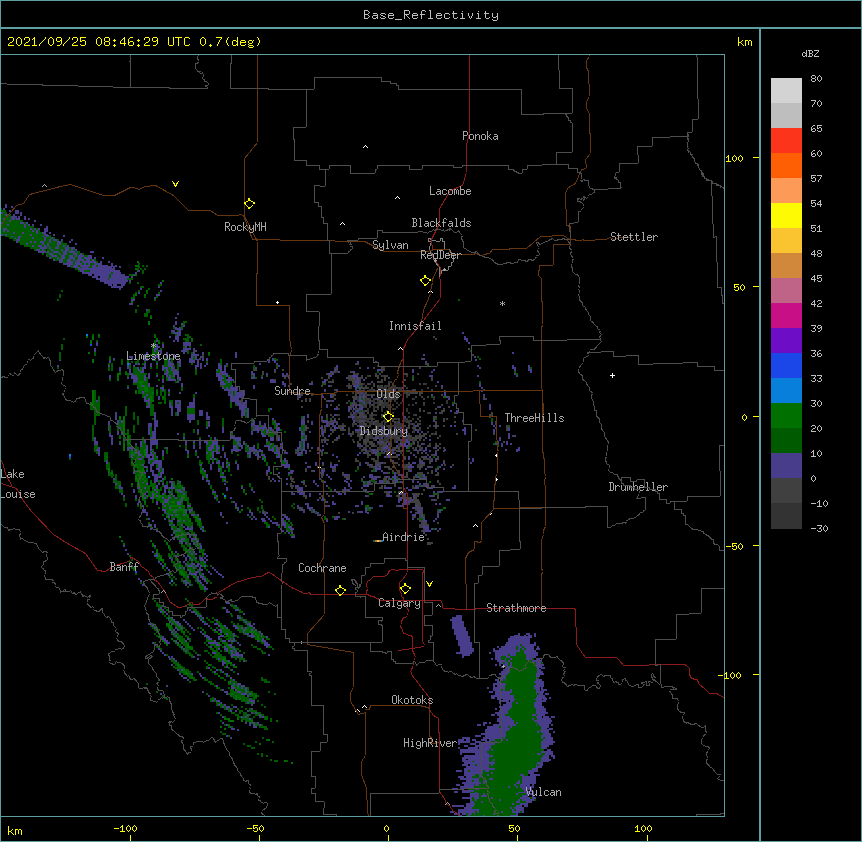862x842 pixels.
Task: Select the Innisfail city label
Action: click(415, 326)
